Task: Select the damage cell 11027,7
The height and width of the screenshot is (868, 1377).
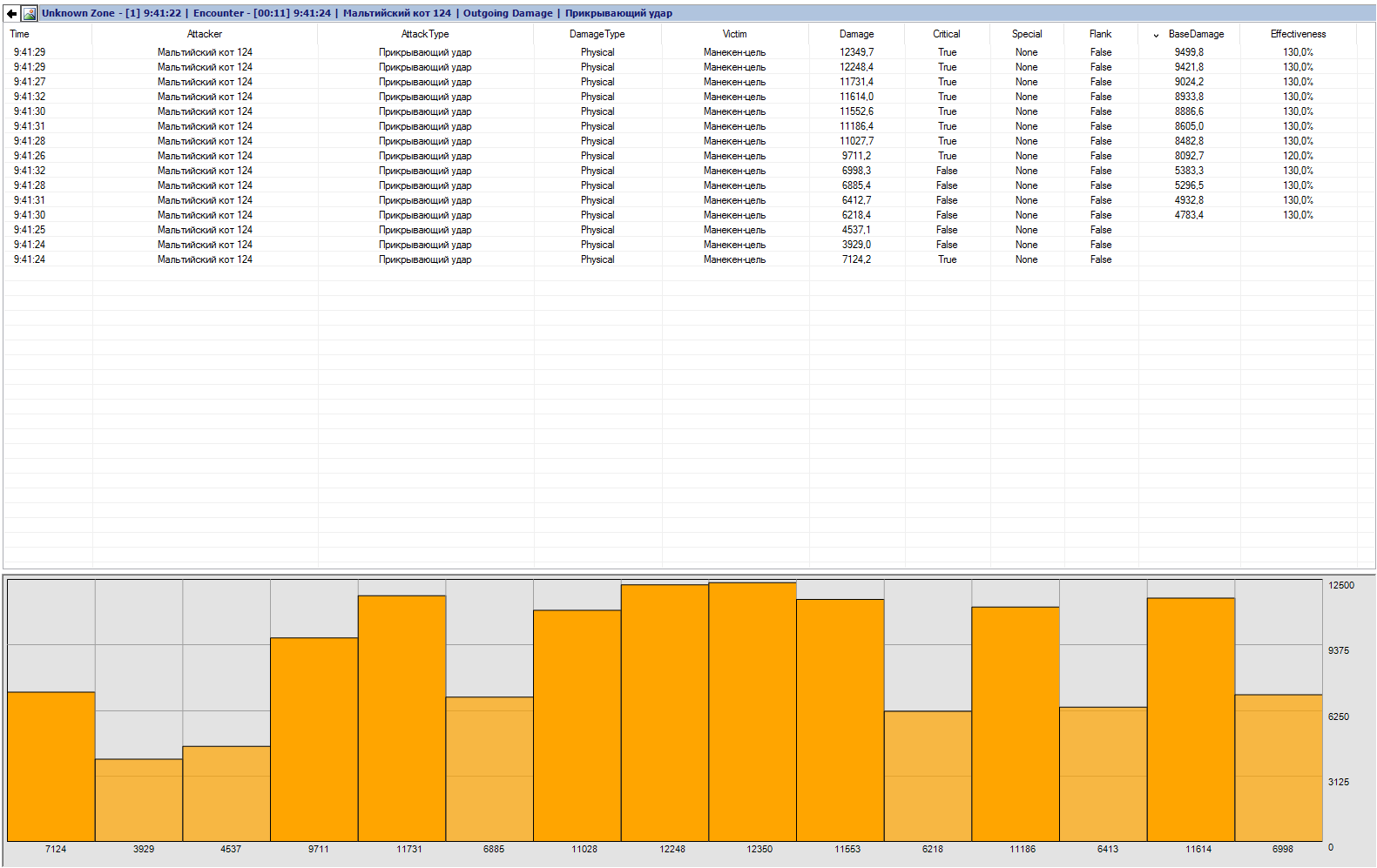Action: [856, 141]
